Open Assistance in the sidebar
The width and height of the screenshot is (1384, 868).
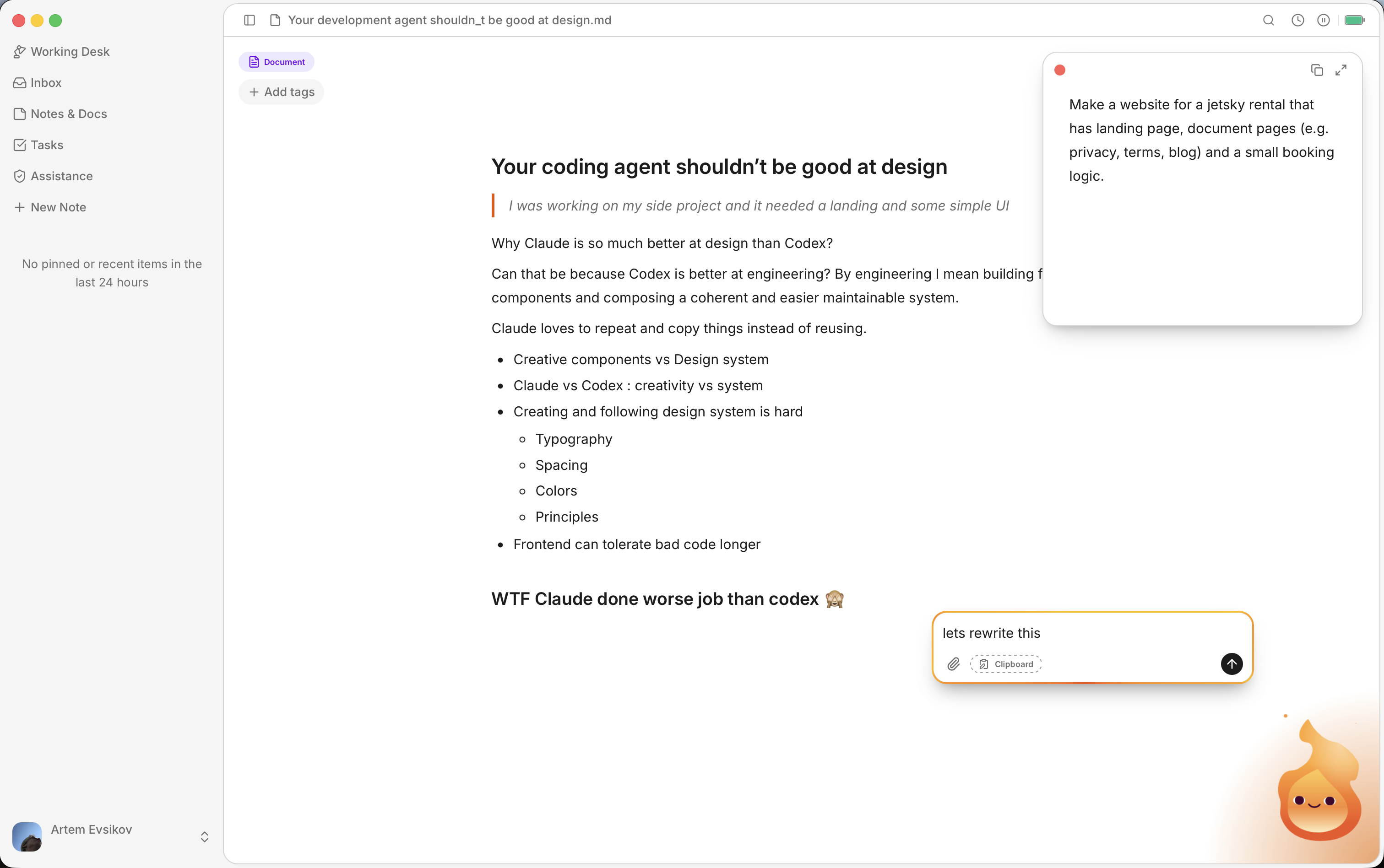point(53,176)
